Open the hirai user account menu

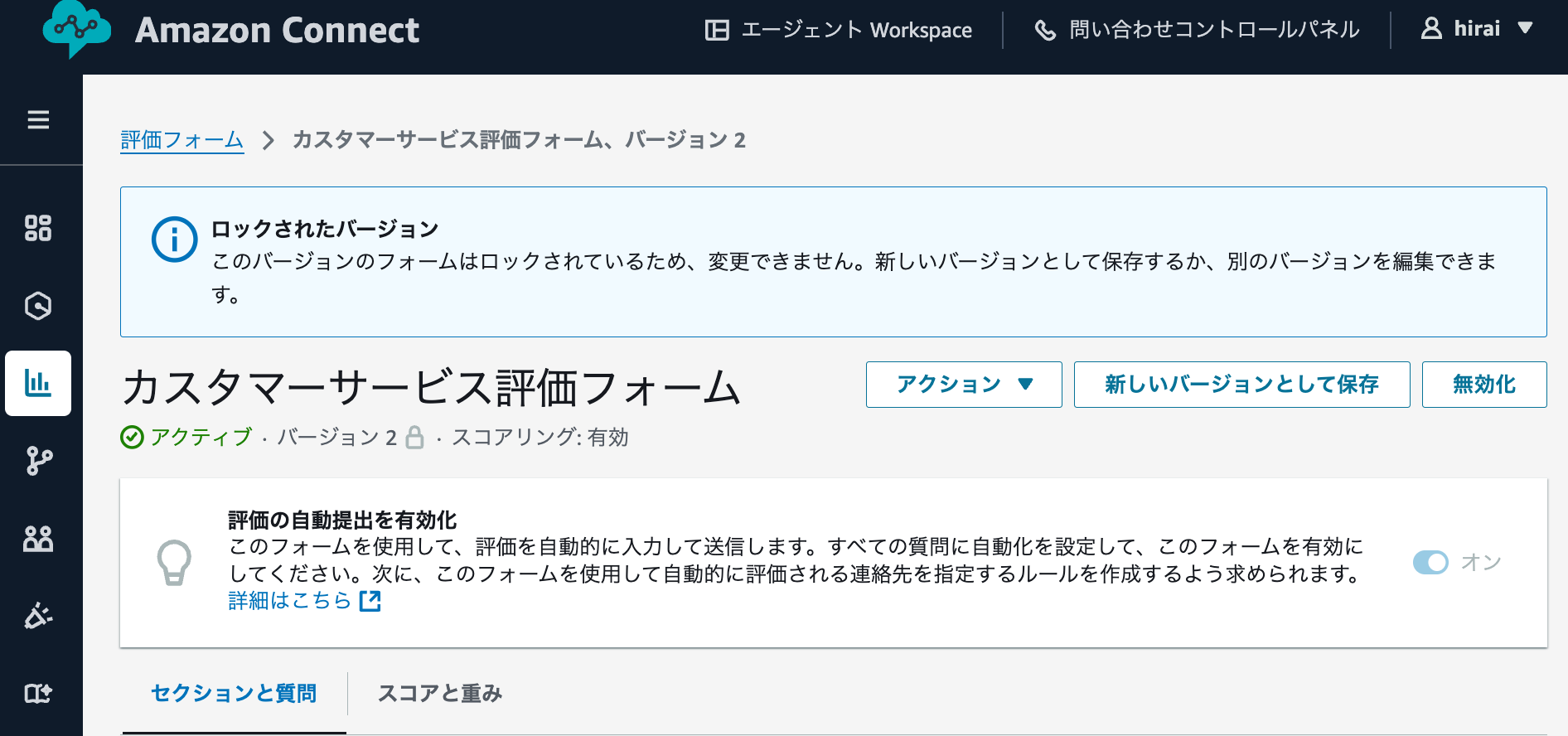click(1478, 30)
